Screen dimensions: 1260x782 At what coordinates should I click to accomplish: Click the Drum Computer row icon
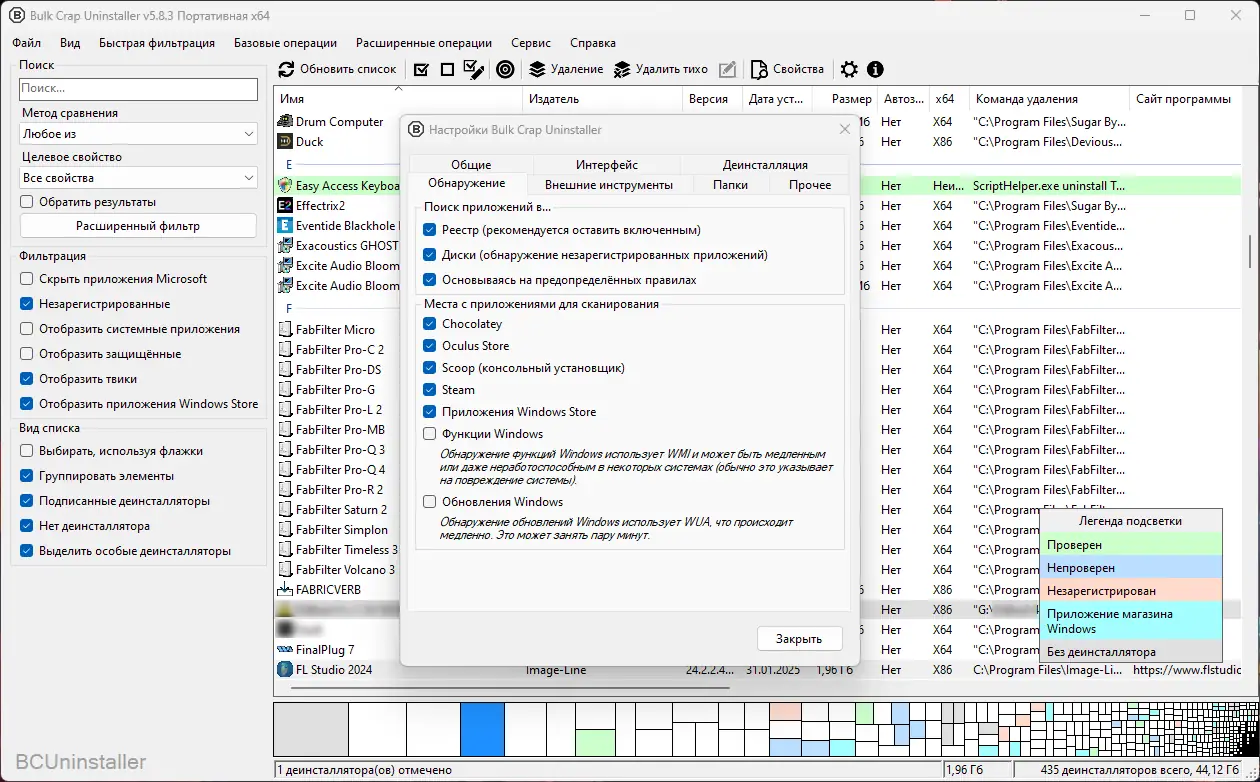coord(285,122)
